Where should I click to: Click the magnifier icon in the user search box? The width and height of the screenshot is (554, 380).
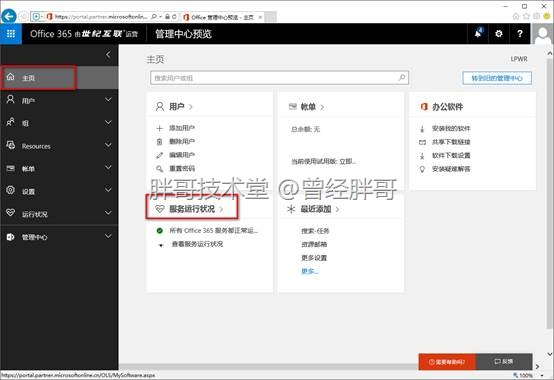402,78
